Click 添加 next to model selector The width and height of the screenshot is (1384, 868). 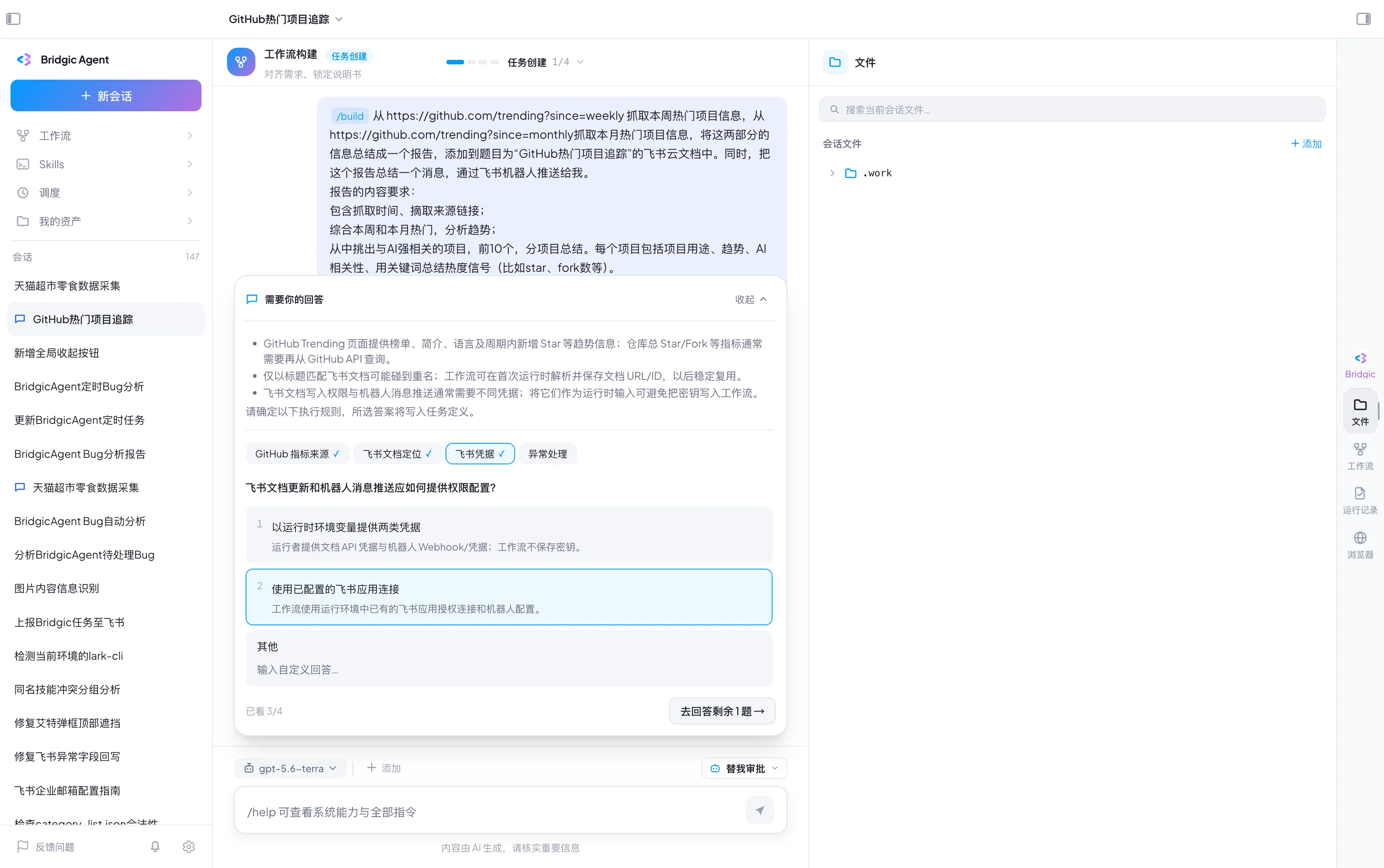click(x=384, y=768)
